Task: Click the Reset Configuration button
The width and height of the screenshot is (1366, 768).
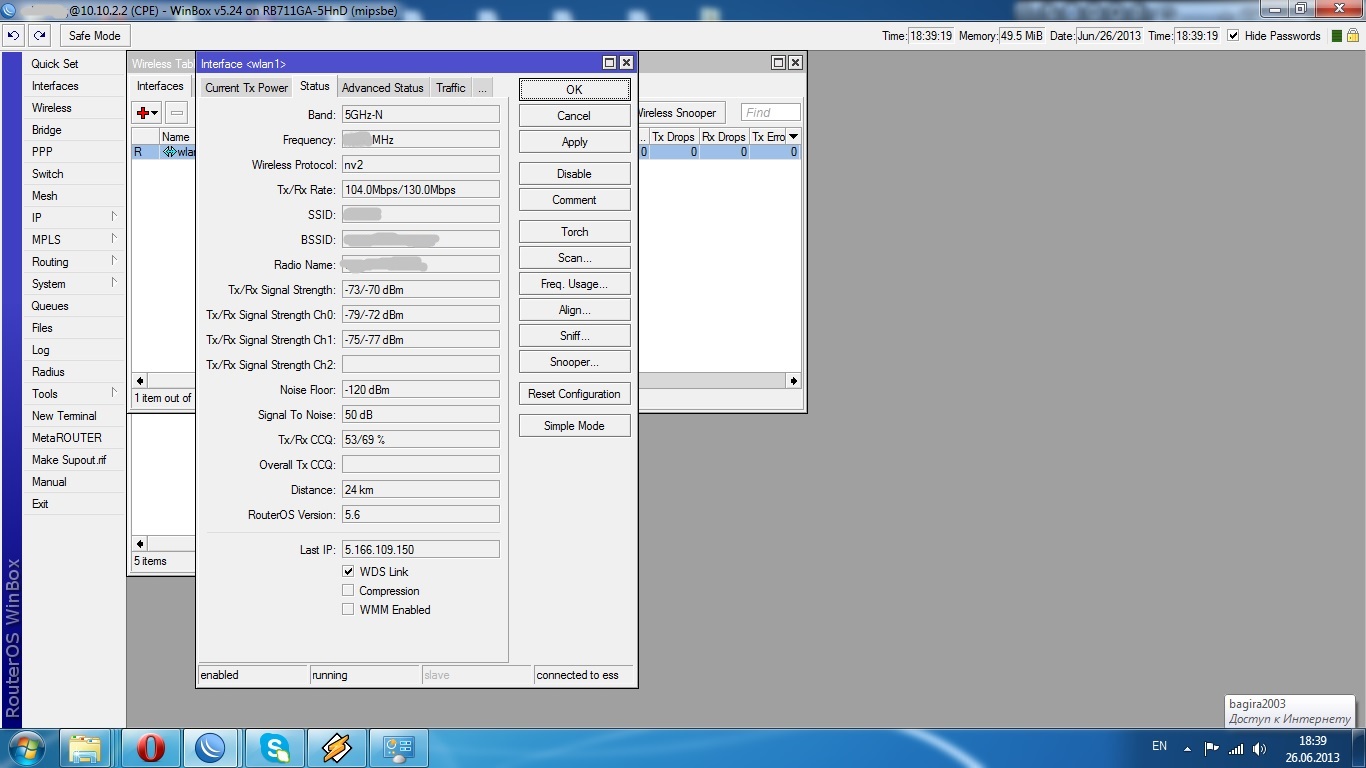Action: click(574, 394)
